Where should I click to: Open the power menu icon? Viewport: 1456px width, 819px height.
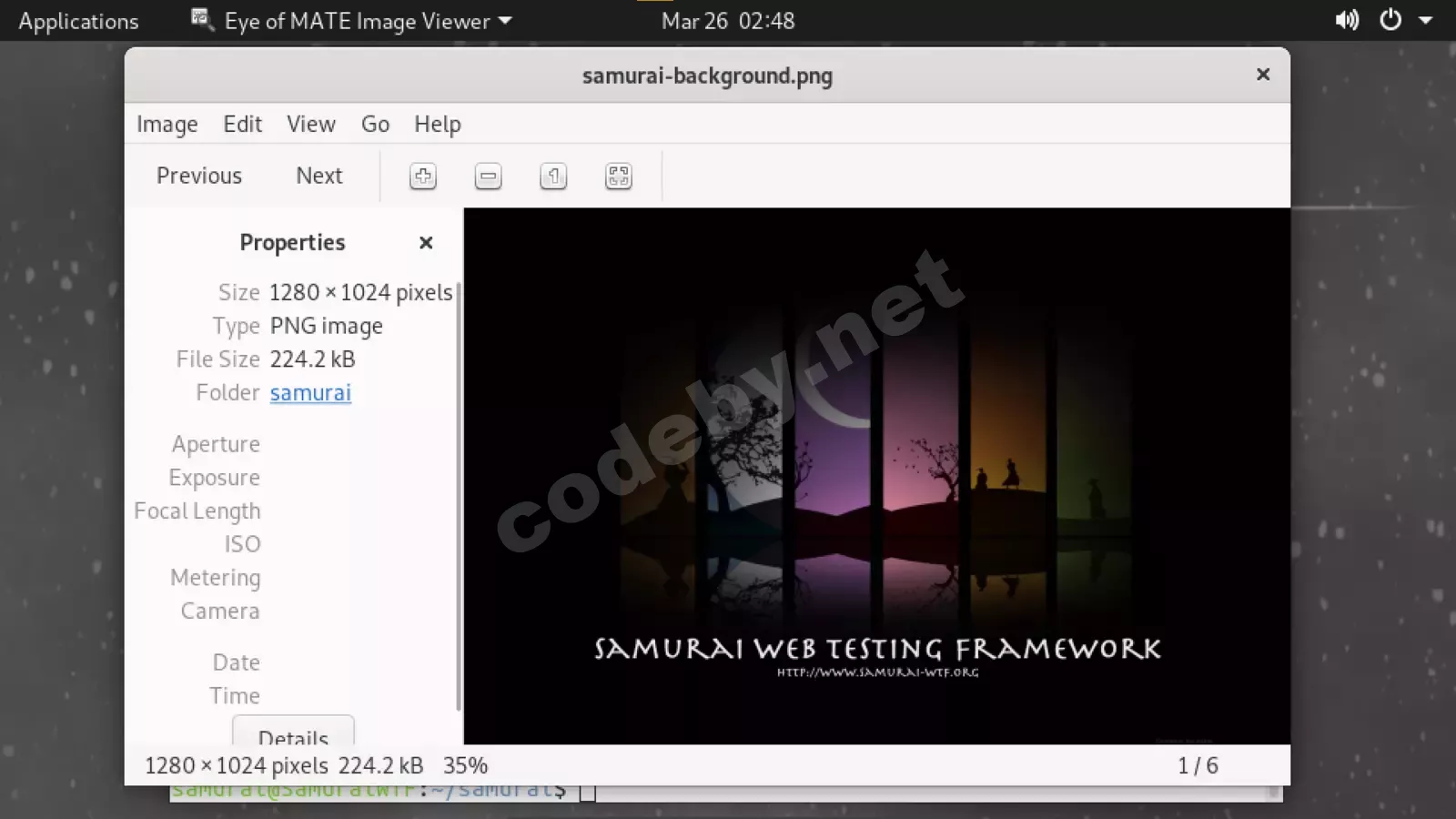pyautogui.click(x=1390, y=20)
